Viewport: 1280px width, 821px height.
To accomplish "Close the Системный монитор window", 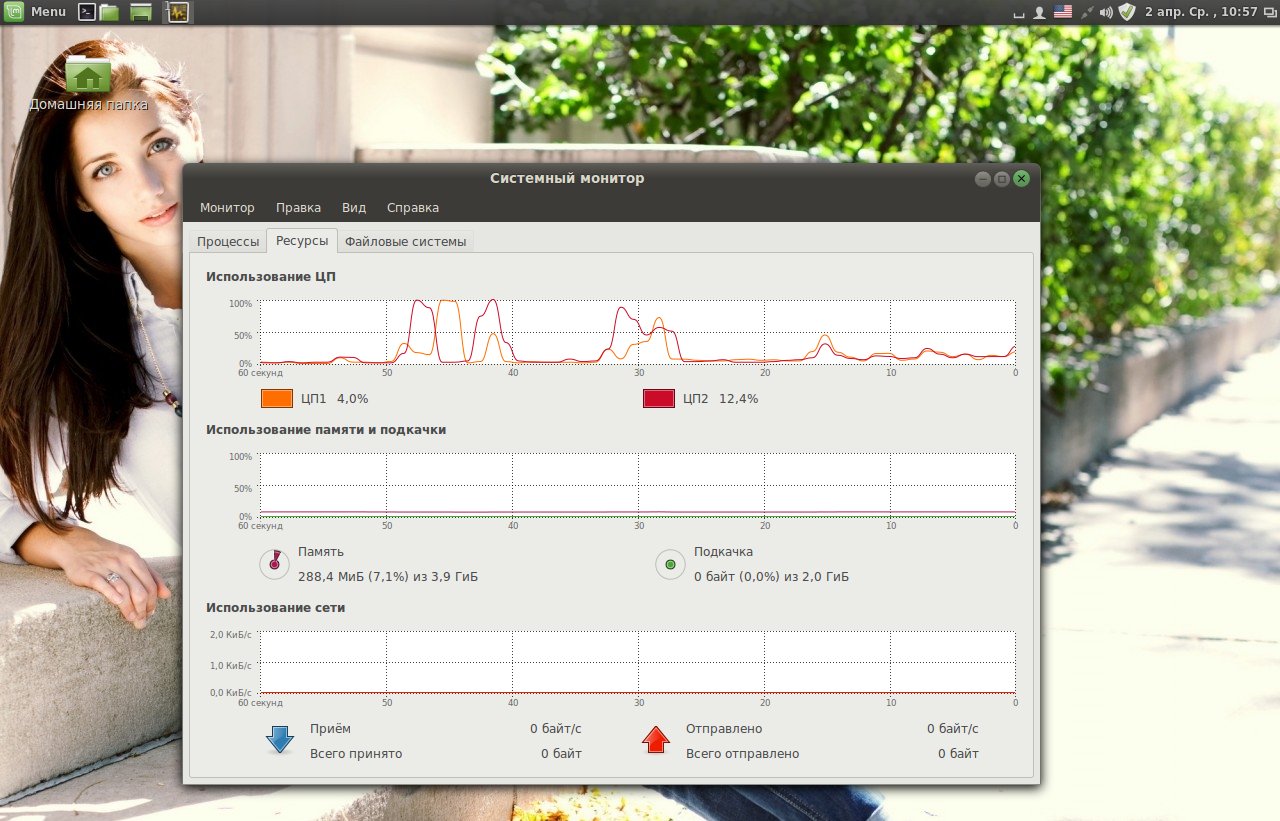I will (x=1021, y=179).
